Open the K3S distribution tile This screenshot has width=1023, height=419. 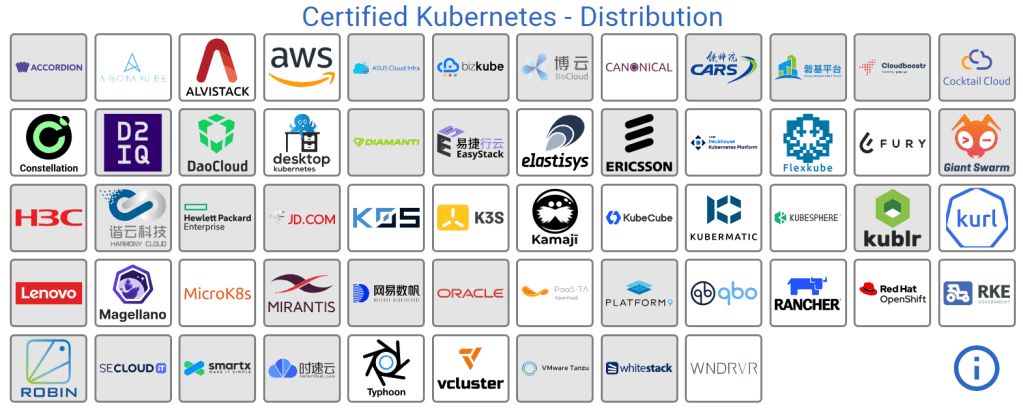(470, 217)
